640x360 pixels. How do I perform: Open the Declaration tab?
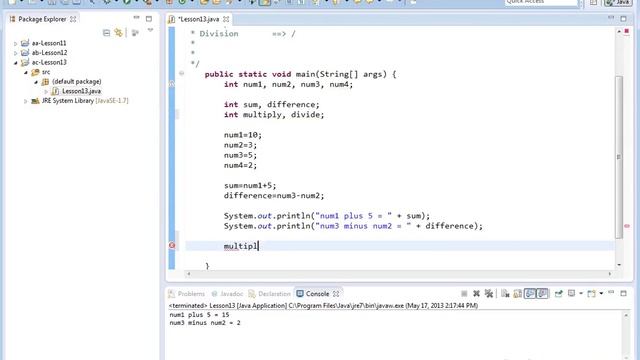[269, 294]
